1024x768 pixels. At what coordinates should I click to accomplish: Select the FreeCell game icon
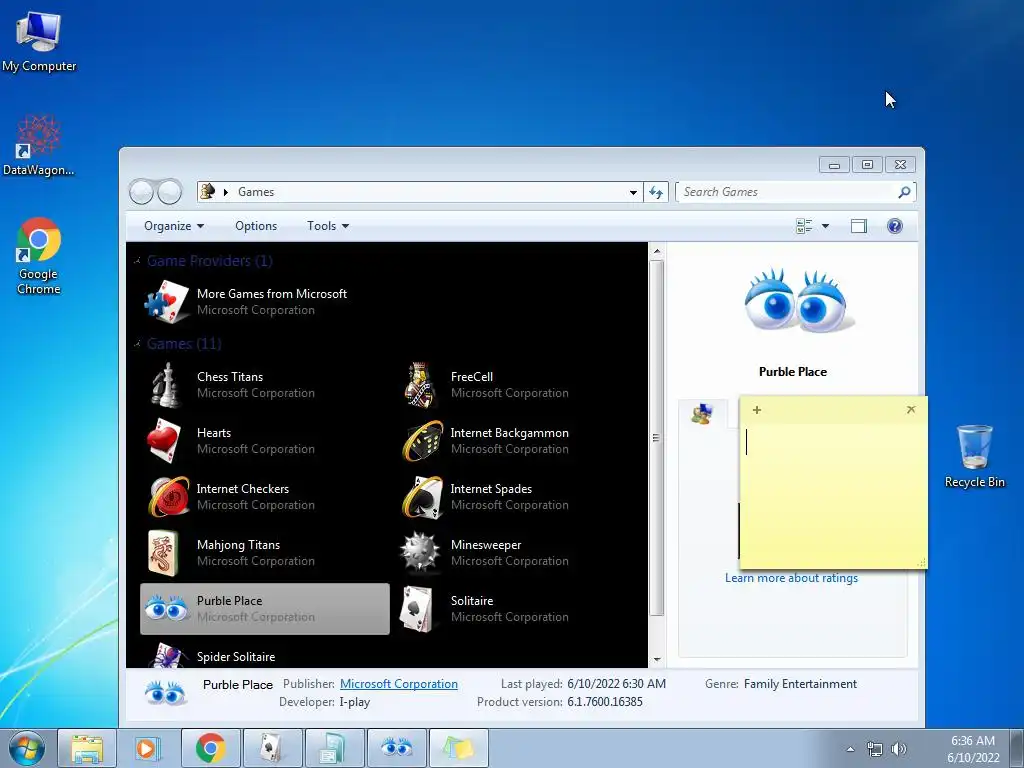point(419,385)
